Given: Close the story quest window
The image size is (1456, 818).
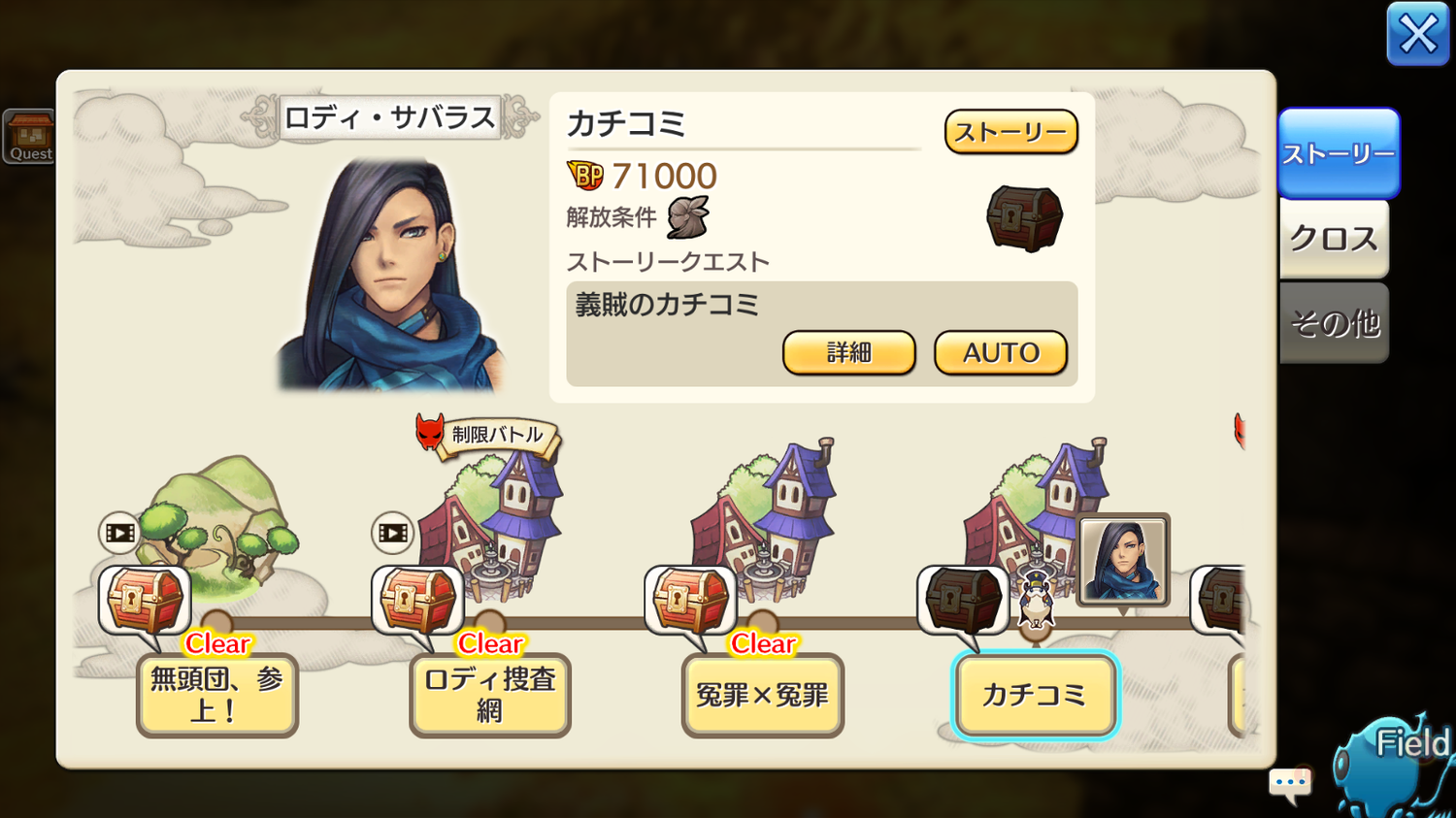Looking at the screenshot, I should (1418, 35).
